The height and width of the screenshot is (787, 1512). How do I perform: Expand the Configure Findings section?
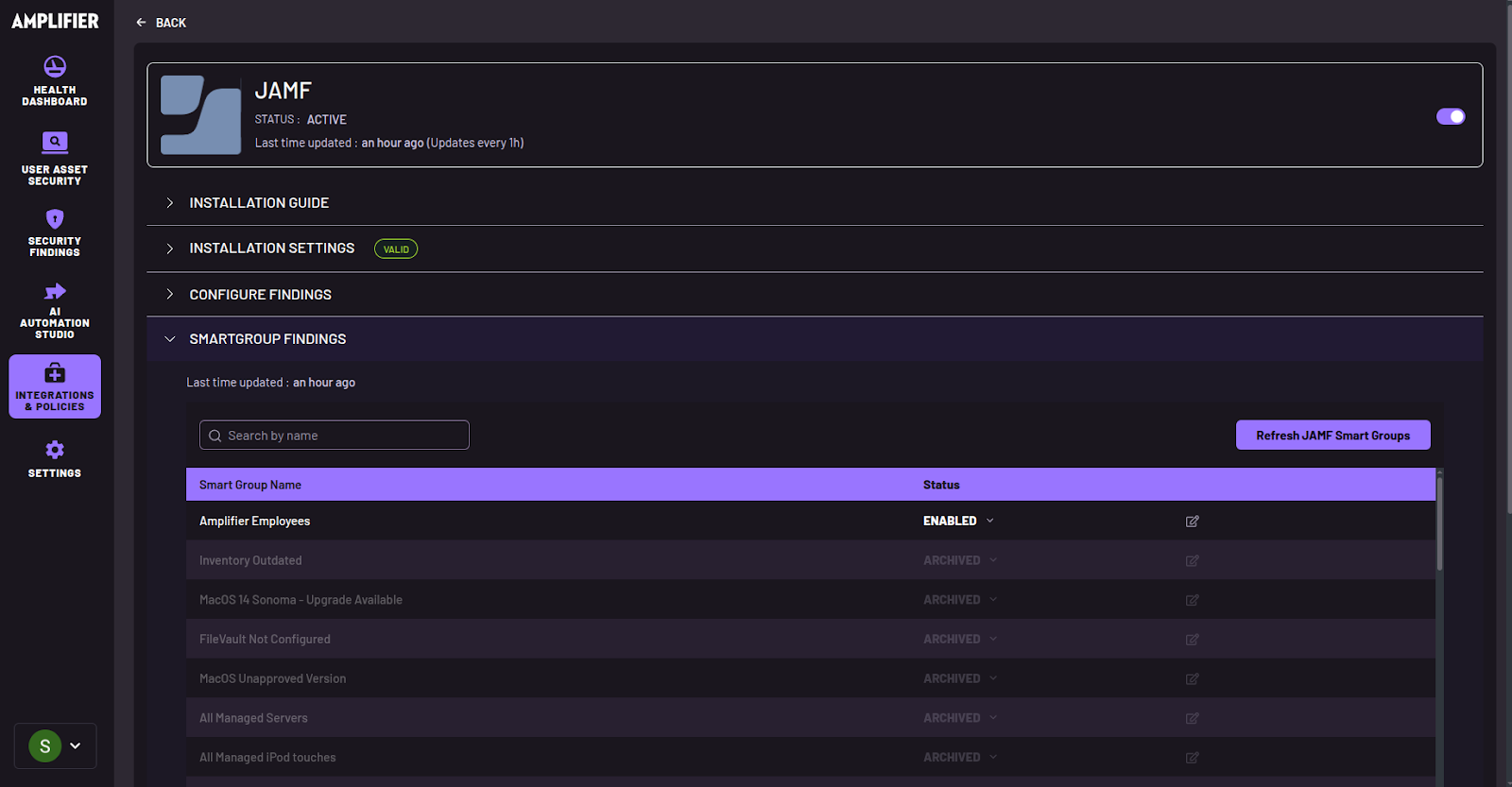click(x=815, y=295)
